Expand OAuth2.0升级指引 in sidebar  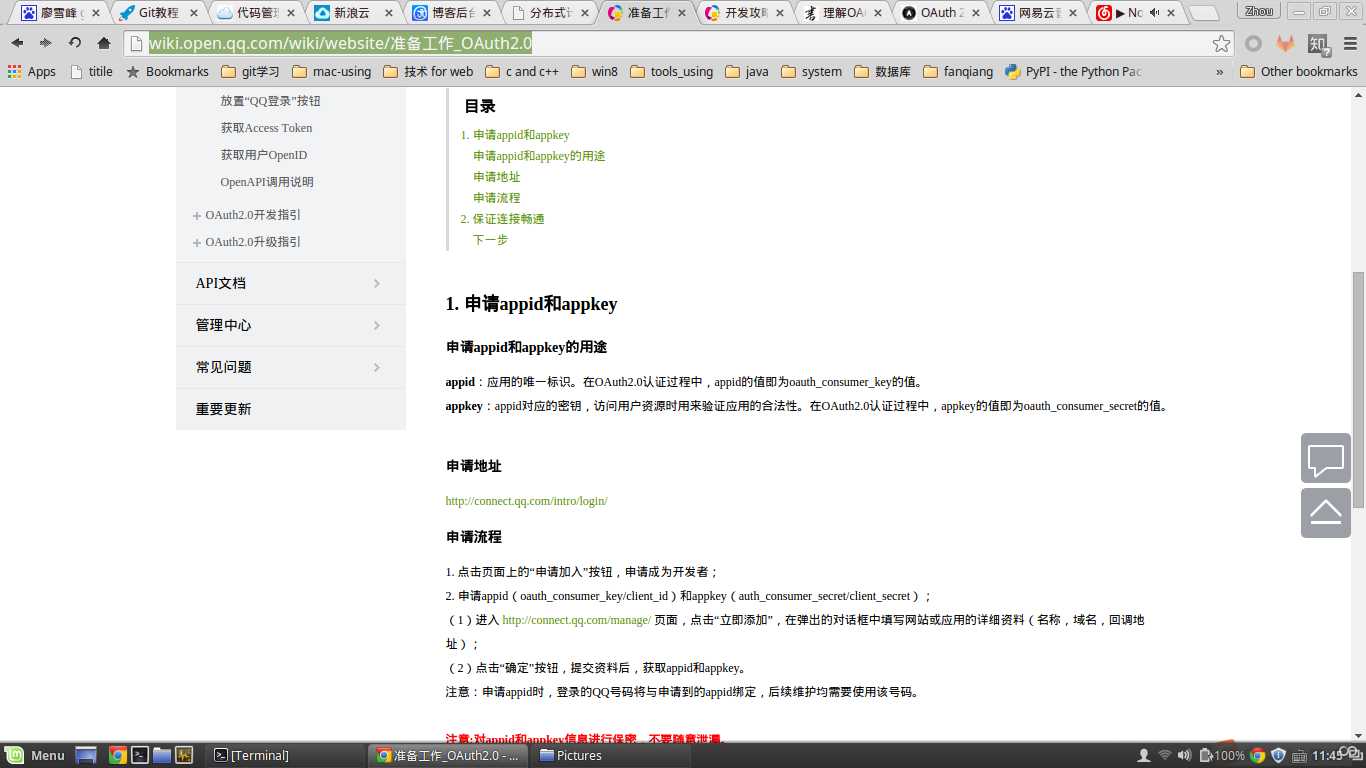click(246, 242)
